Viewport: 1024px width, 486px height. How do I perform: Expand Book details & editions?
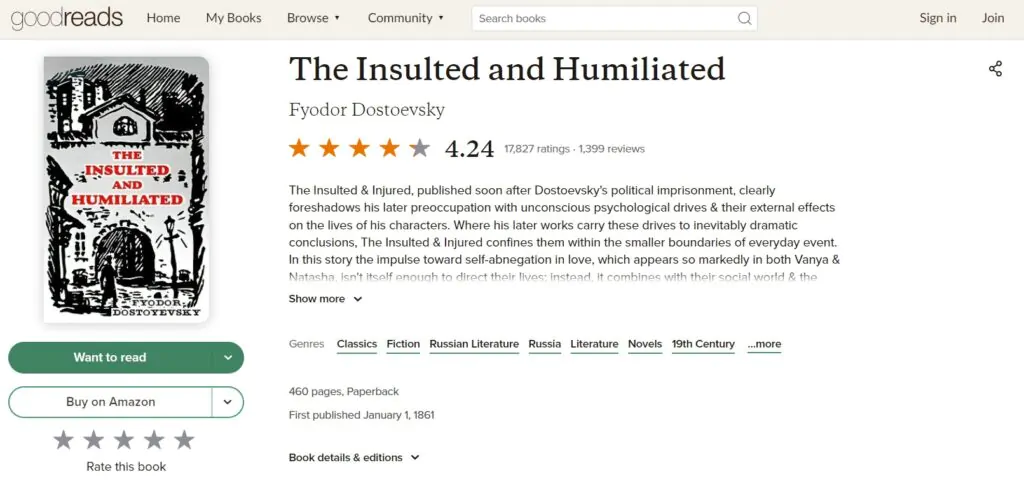pos(354,458)
